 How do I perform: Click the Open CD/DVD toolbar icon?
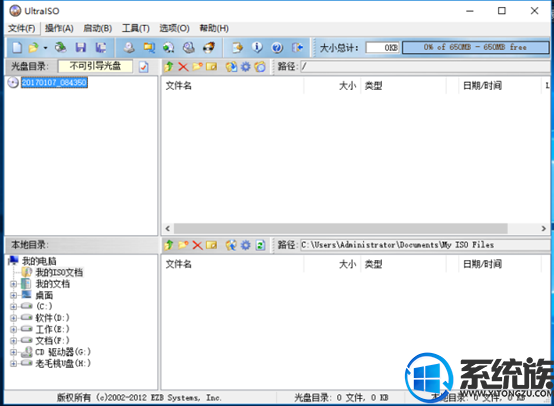(x=61, y=47)
